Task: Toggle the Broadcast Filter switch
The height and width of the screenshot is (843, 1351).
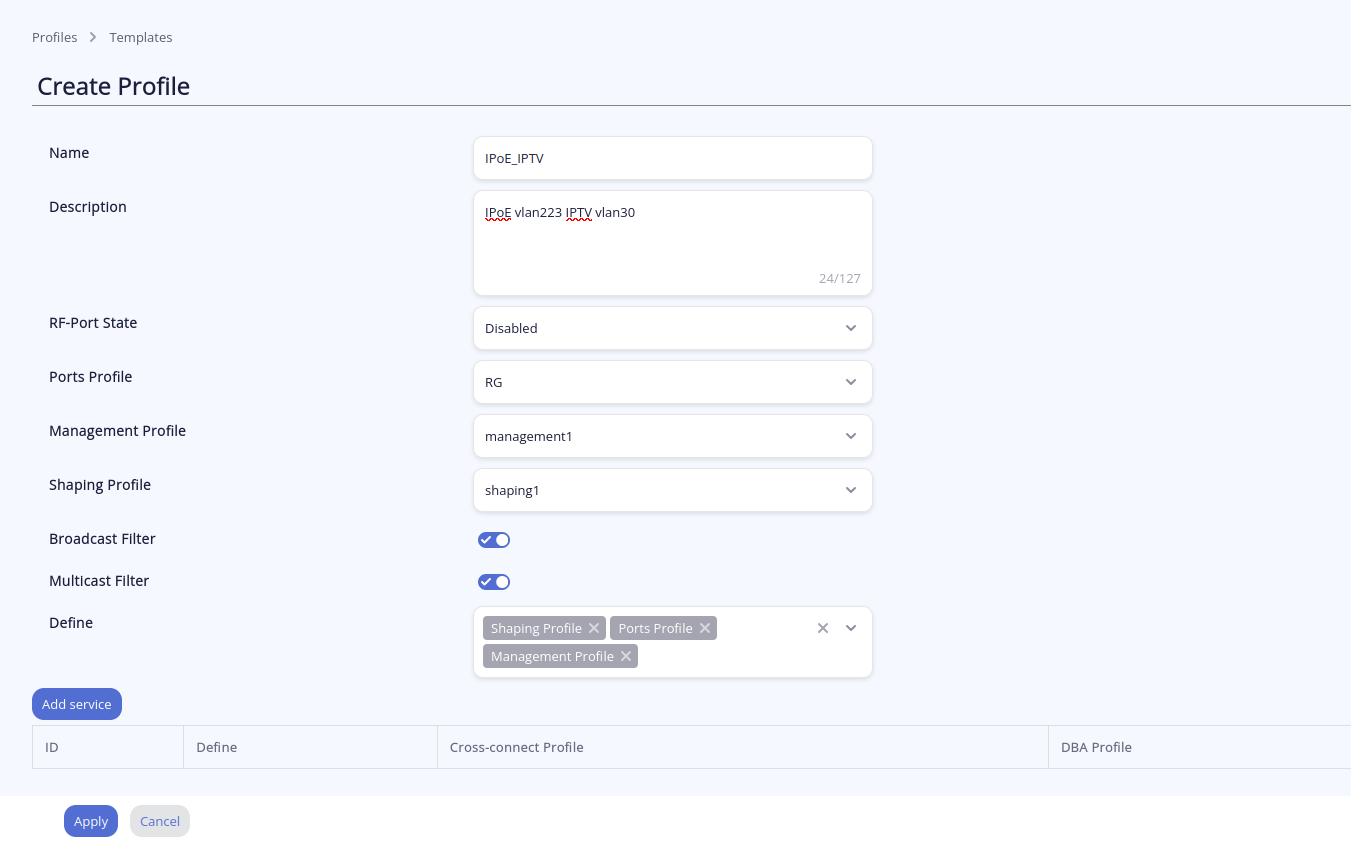Action: click(x=494, y=540)
